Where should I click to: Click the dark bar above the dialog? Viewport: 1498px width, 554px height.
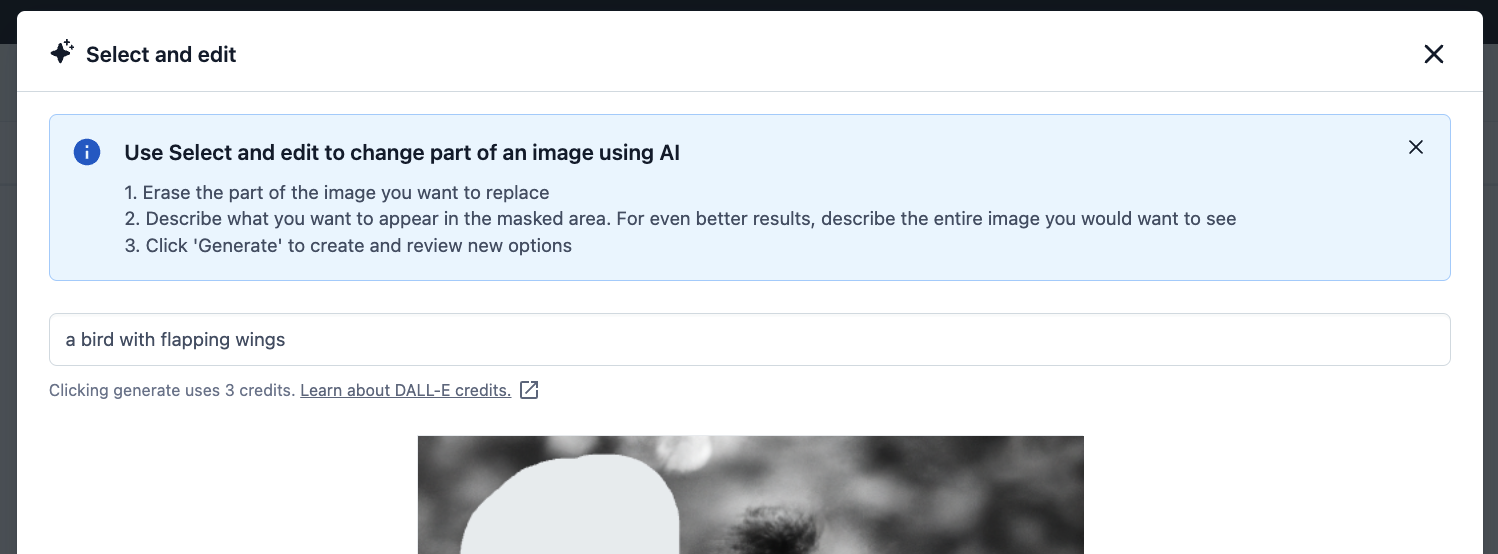click(749, 5)
